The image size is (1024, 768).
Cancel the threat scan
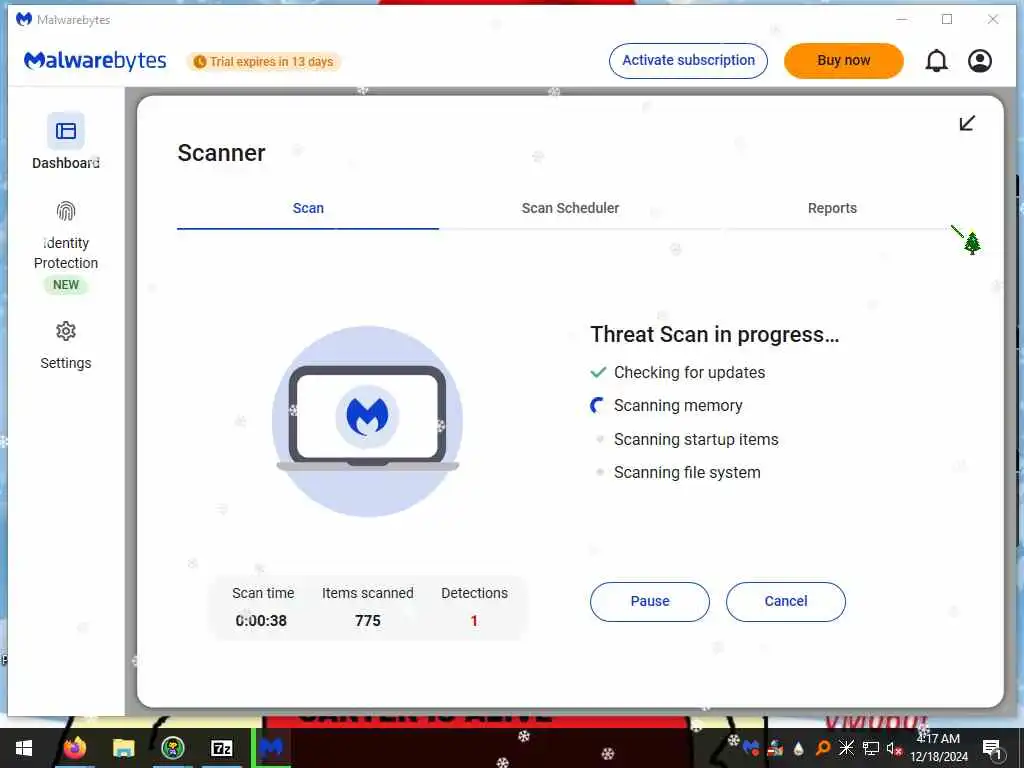click(786, 601)
